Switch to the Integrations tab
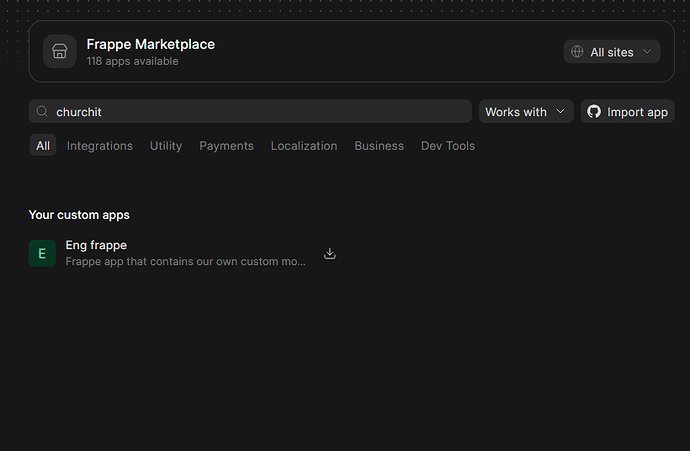 99,146
